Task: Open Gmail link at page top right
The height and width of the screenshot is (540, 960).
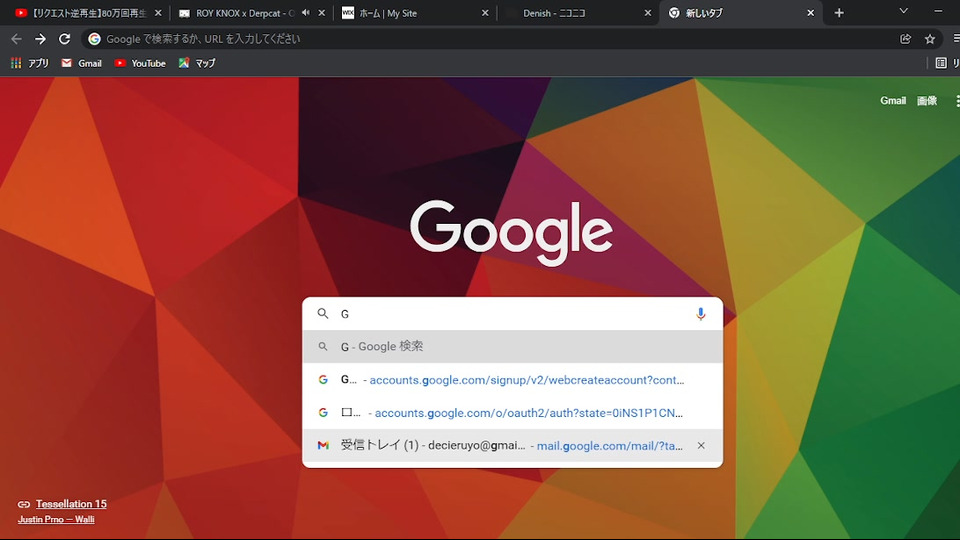Action: pos(893,100)
